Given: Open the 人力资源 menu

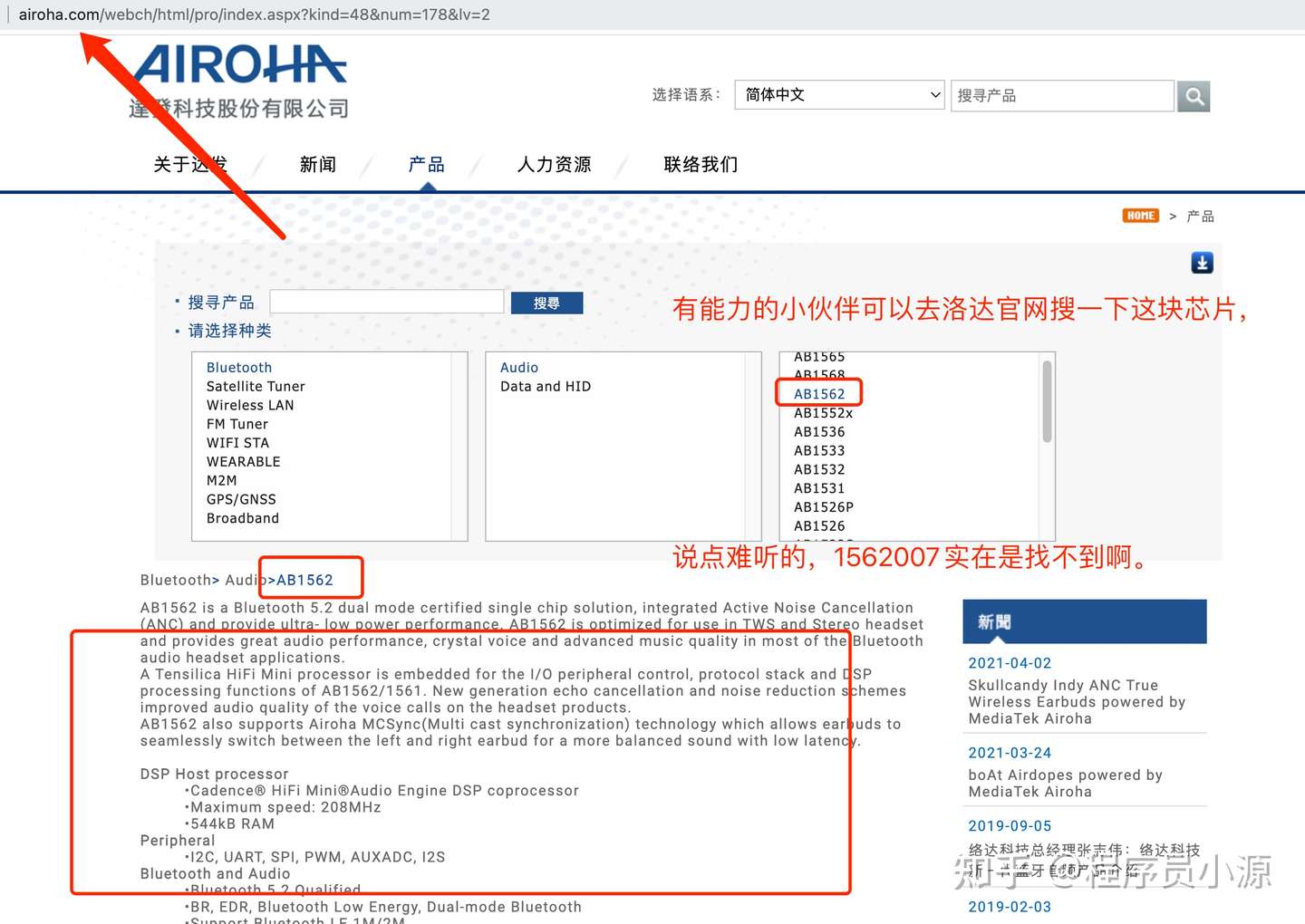Looking at the screenshot, I should tap(555, 164).
